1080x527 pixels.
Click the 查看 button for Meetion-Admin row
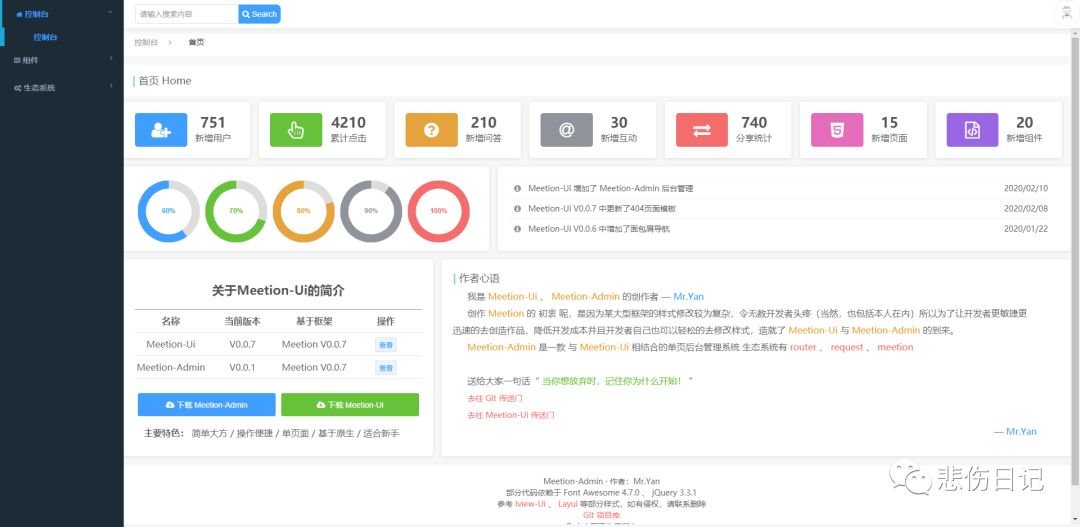[x=386, y=368]
